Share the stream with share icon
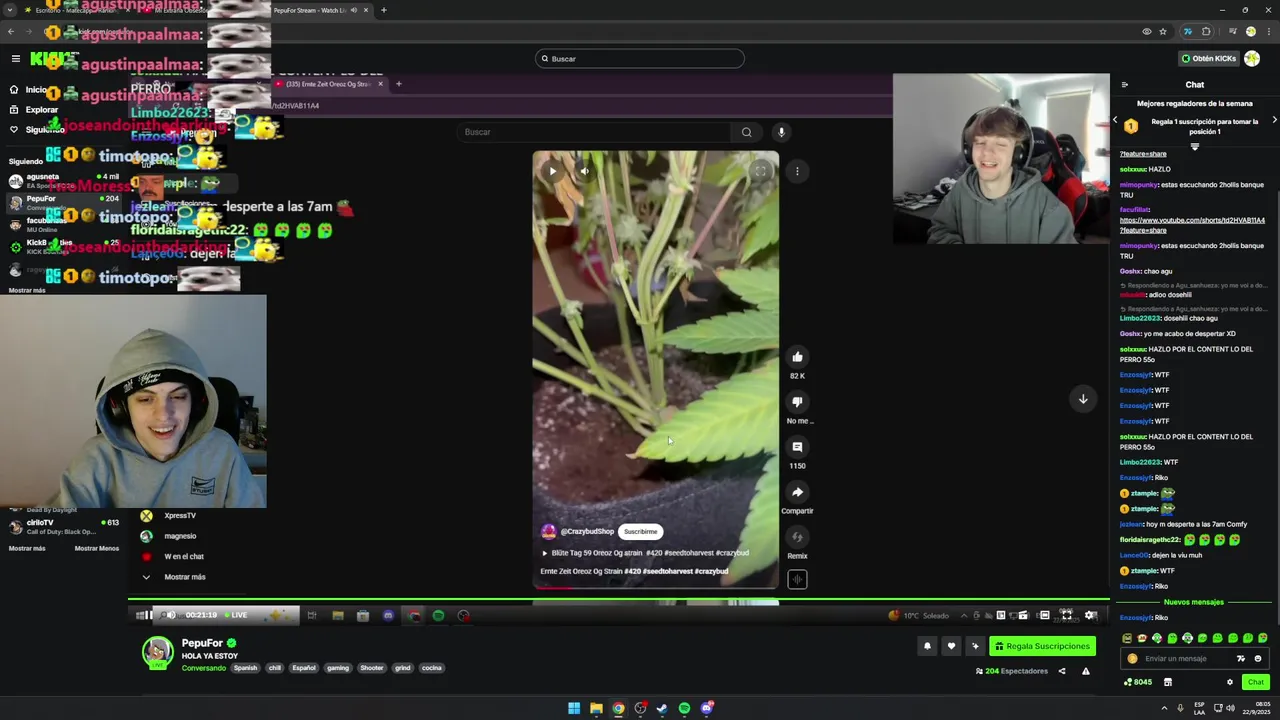 (x=1062, y=671)
